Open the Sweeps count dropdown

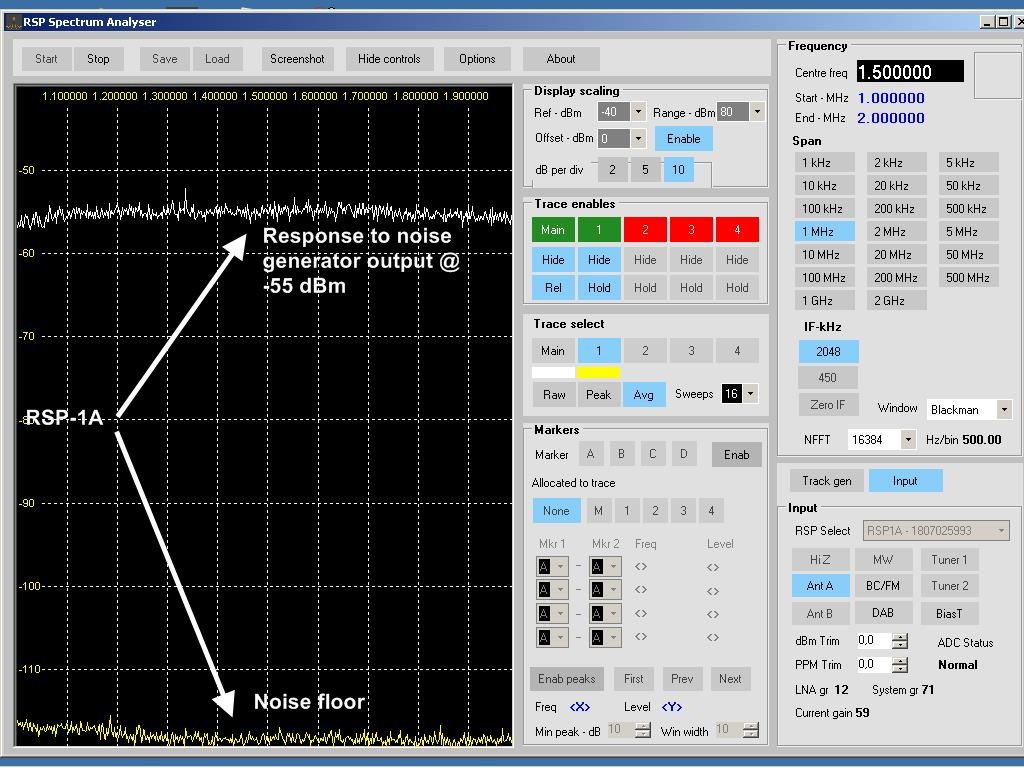pos(750,394)
